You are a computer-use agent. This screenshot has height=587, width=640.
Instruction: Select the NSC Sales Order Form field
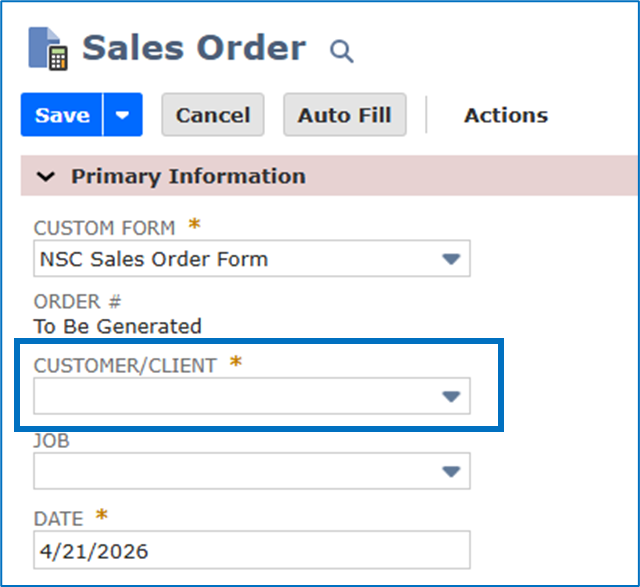[x=230, y=259]
